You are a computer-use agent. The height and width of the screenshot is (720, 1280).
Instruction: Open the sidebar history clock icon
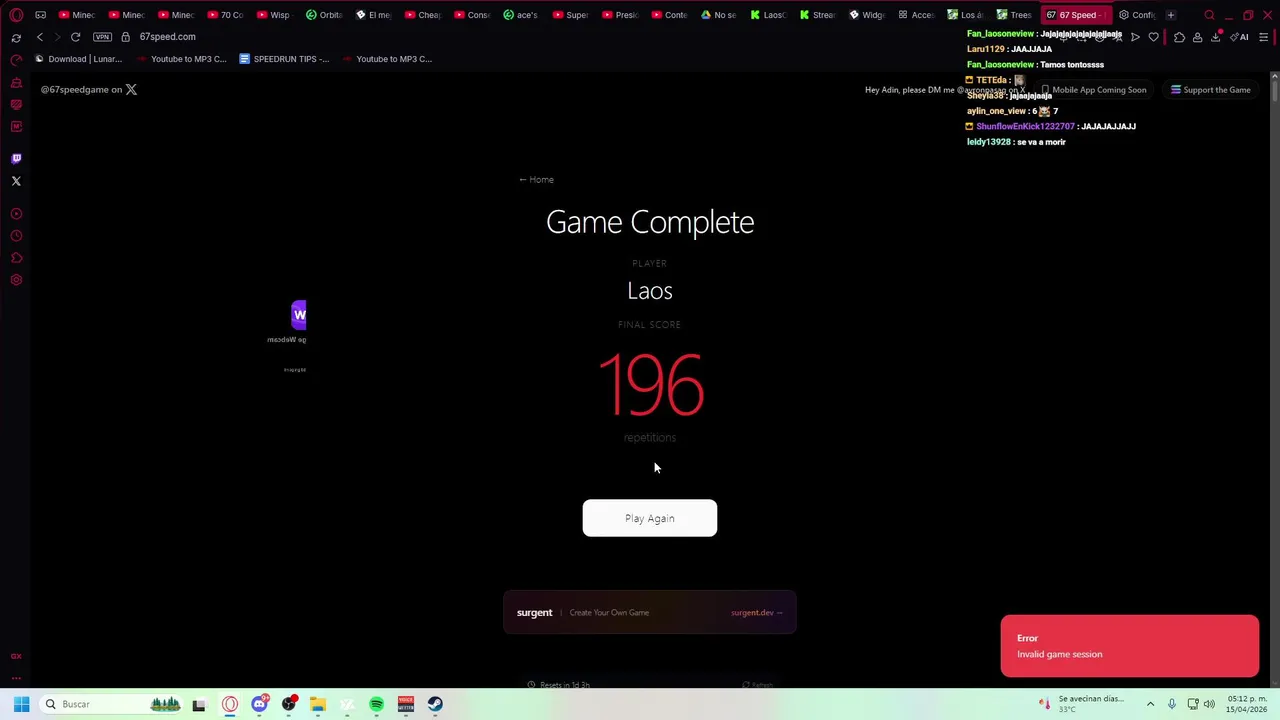16,236
